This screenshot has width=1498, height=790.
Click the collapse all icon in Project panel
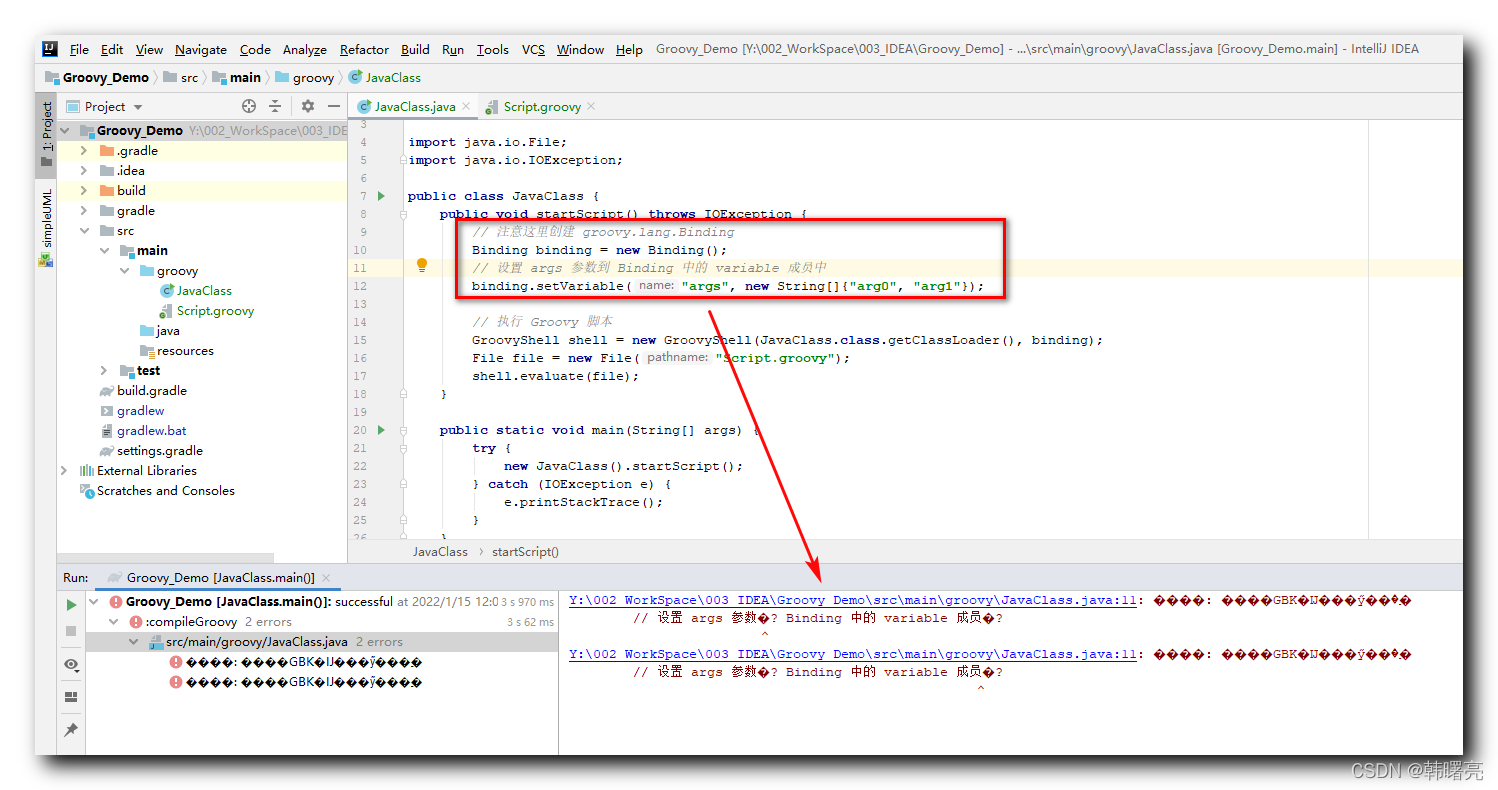[275, 106]
